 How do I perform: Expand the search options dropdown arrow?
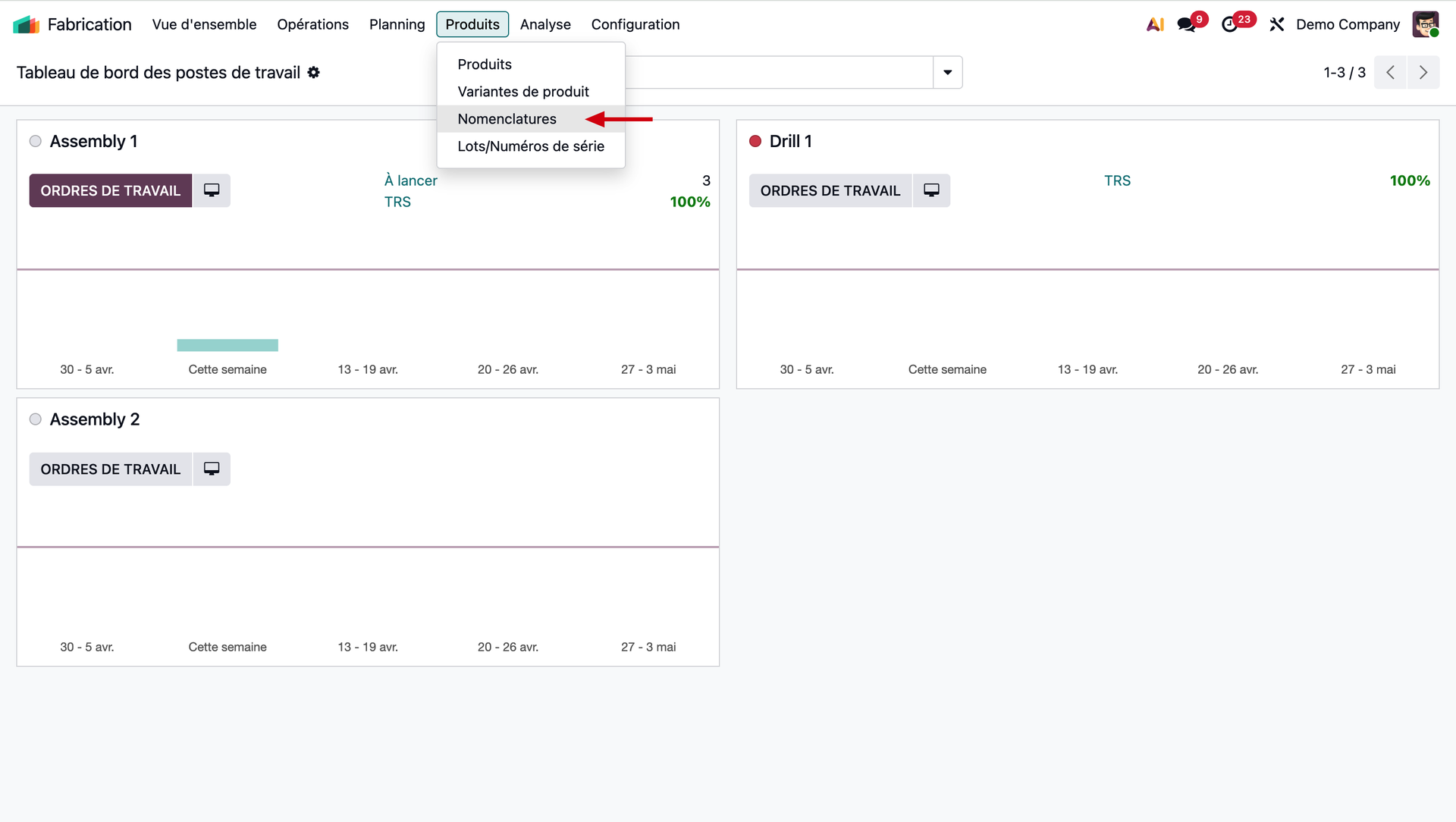click(947, 72)
